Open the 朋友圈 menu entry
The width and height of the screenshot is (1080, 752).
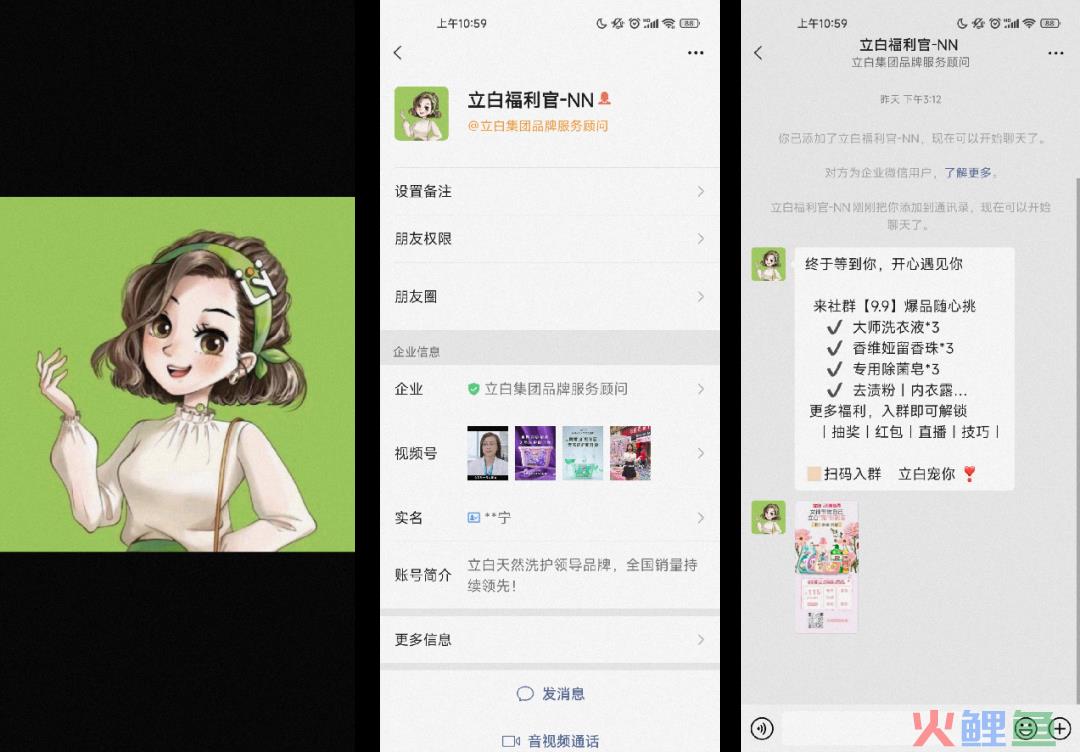click(550, 297)
